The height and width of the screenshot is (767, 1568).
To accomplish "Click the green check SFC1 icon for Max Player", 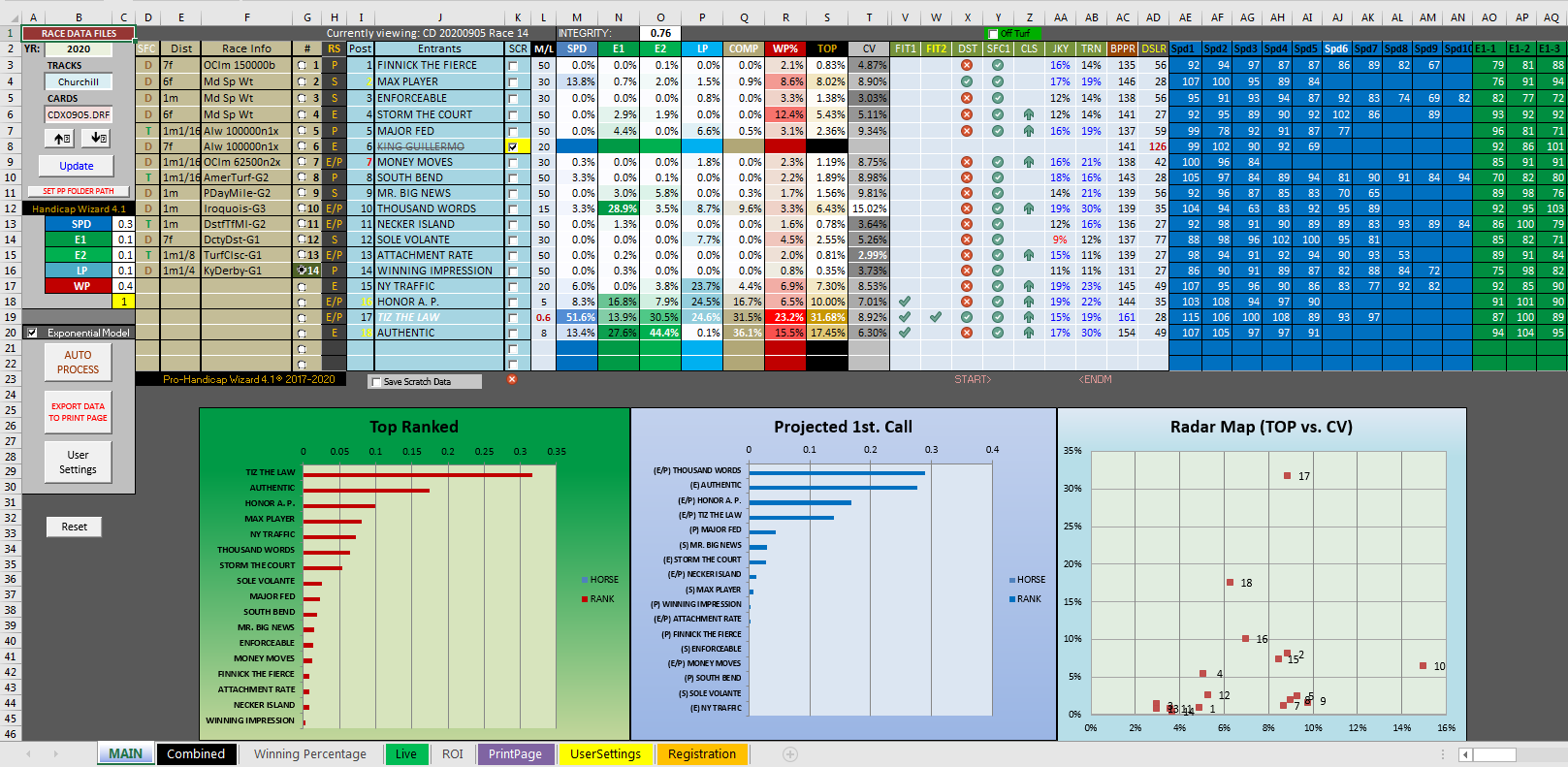I will point(997,81).
